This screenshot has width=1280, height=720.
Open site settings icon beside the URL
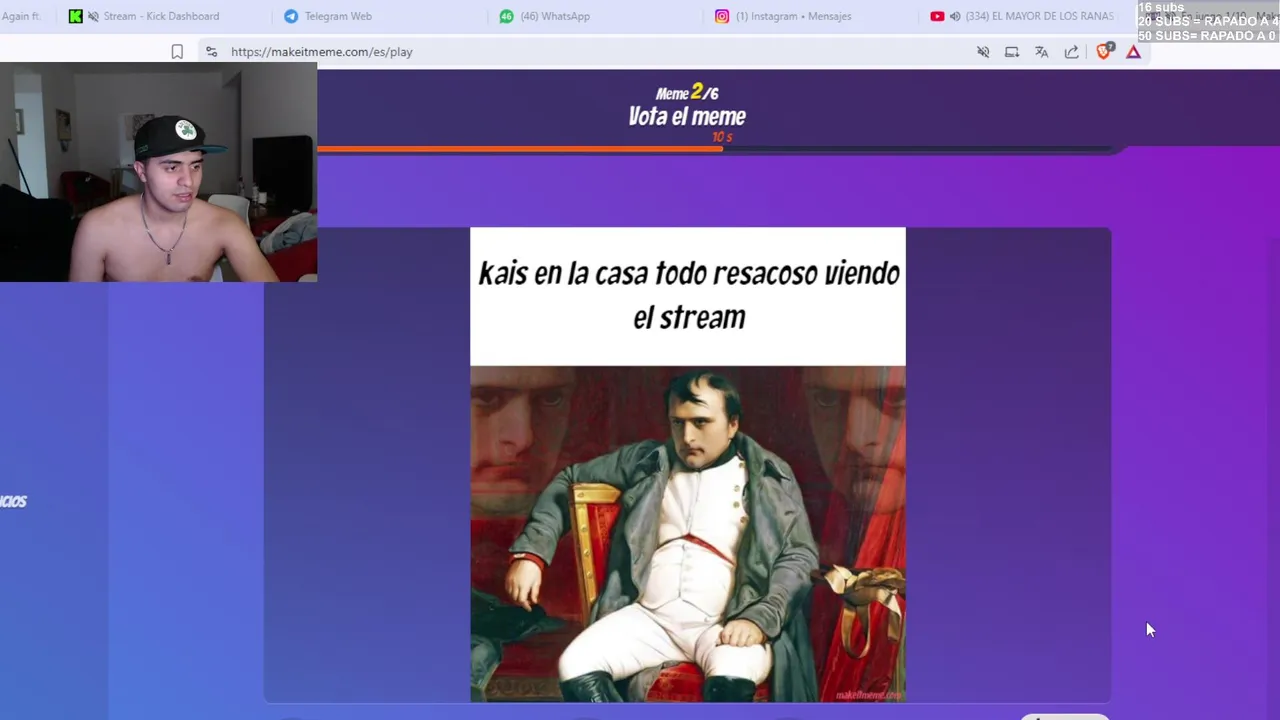(210, 52)
